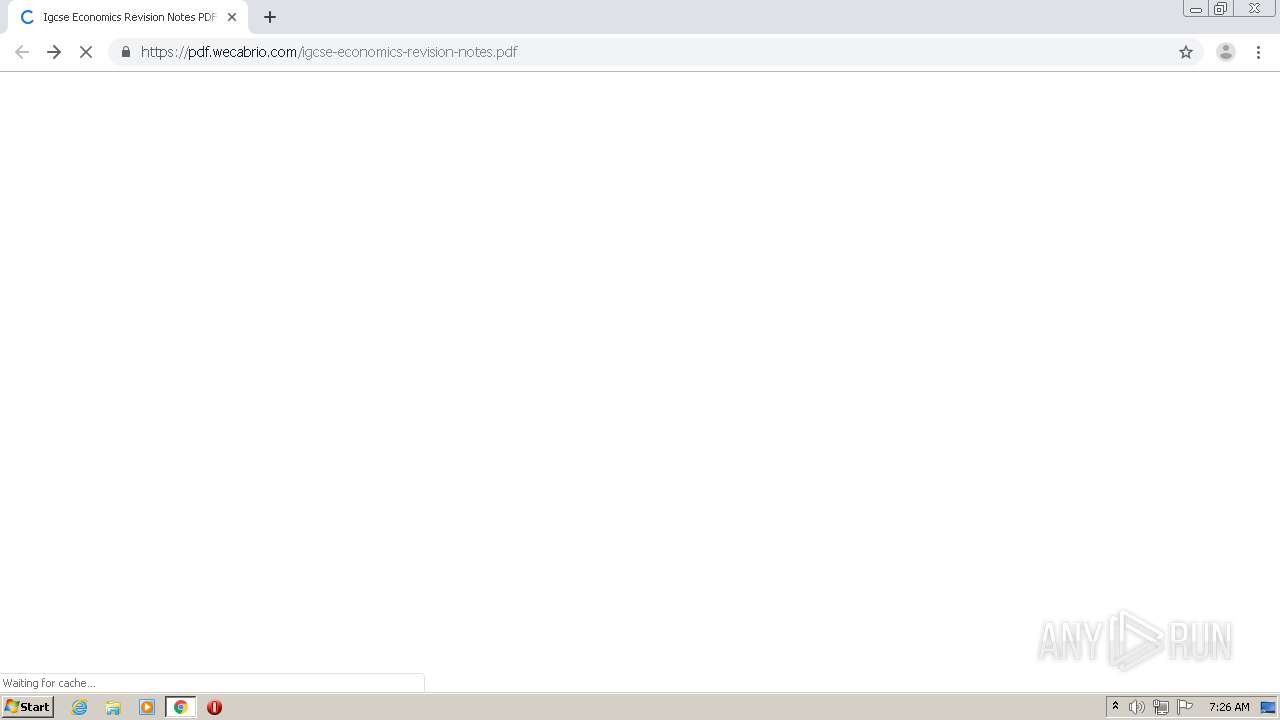Open the Windows Start menu
The width and height of the screenshot is (1280, 720).
click(x=28, y=707)
